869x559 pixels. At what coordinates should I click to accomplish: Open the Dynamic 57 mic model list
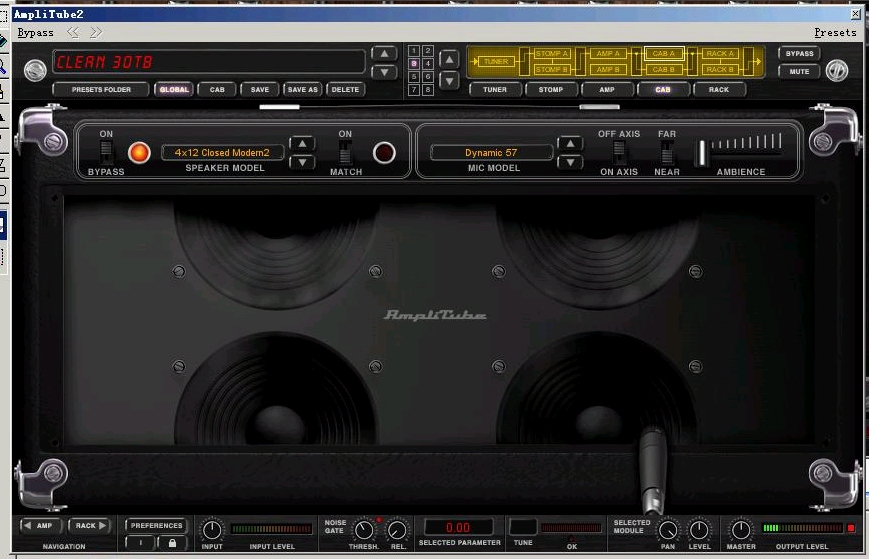(x=491, y=152)
